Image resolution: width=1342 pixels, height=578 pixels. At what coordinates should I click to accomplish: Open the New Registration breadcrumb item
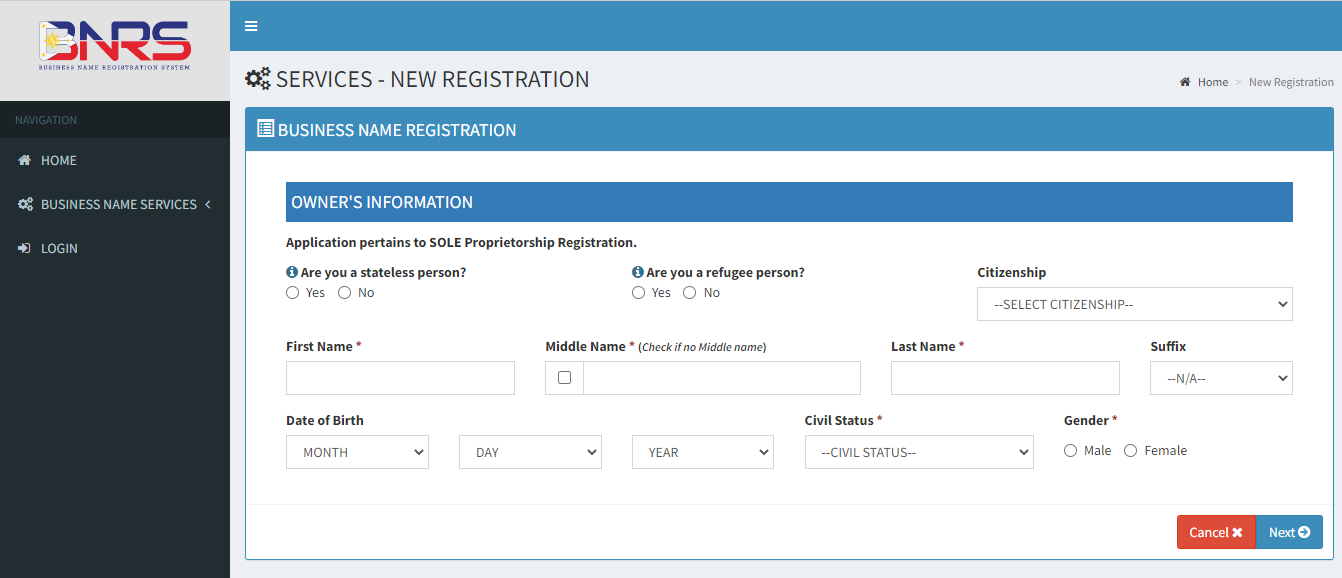tap(1291, 81)
